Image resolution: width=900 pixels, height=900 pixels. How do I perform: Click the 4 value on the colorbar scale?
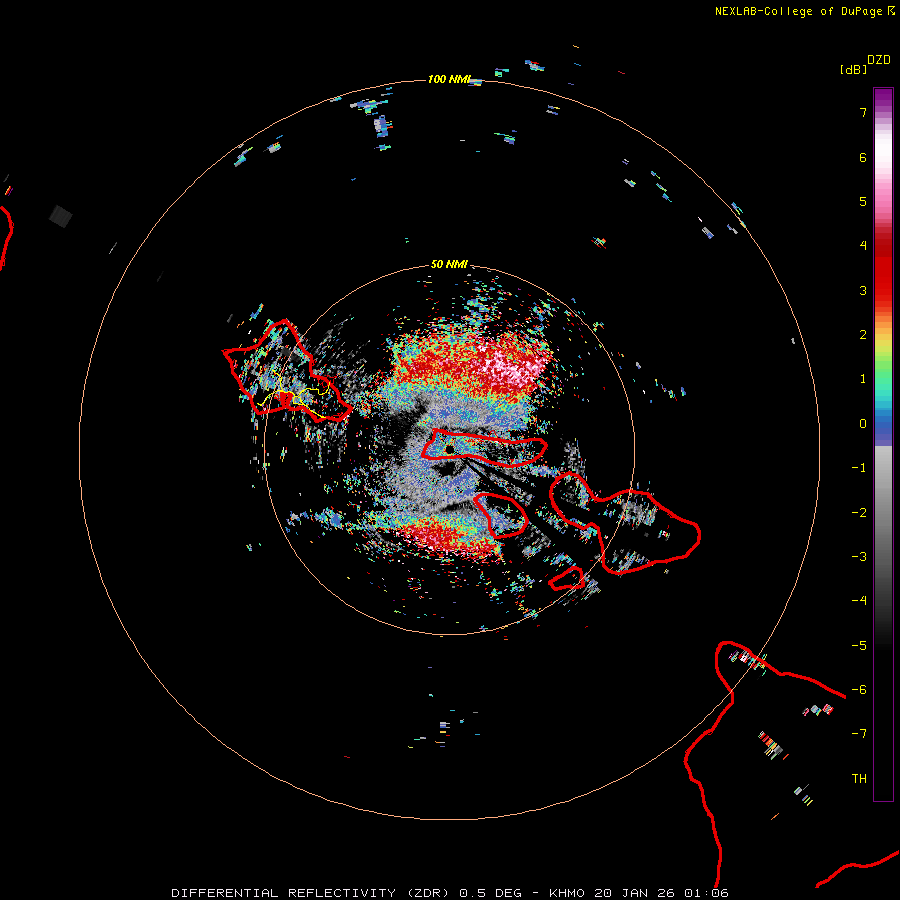click(863, 246)
